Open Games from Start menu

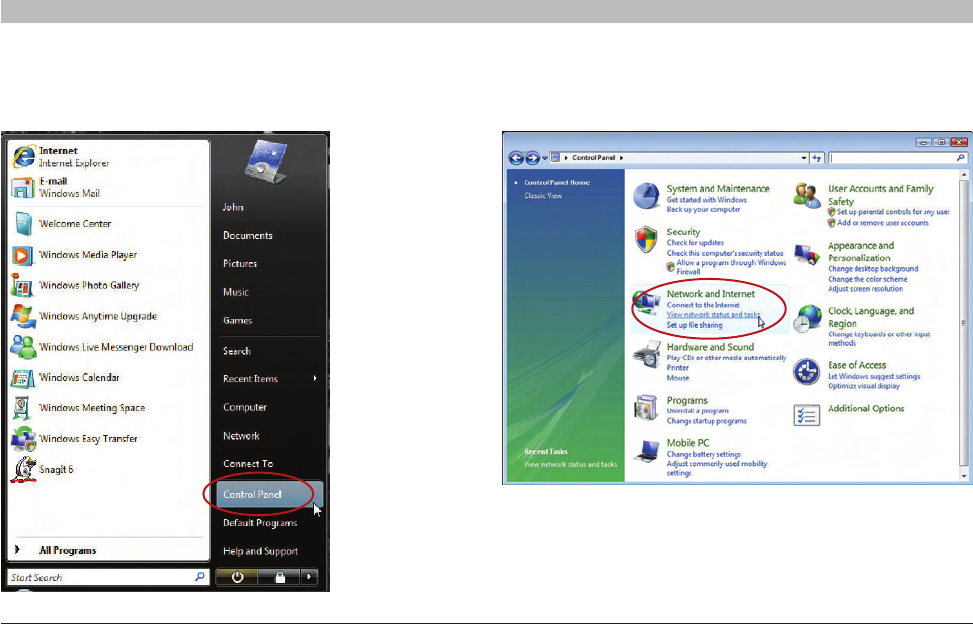point(238,321)
